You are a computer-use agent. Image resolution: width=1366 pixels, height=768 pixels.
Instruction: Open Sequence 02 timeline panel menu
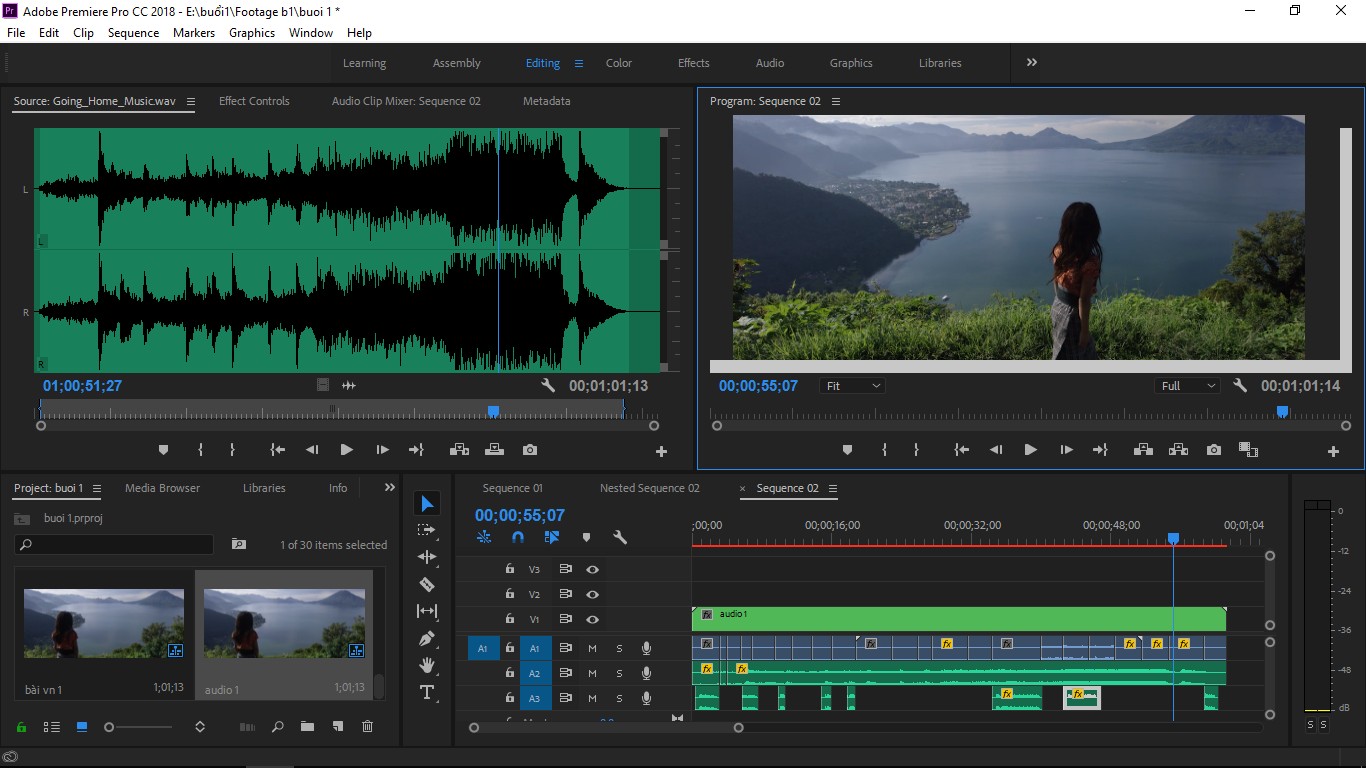coord(832,489)
